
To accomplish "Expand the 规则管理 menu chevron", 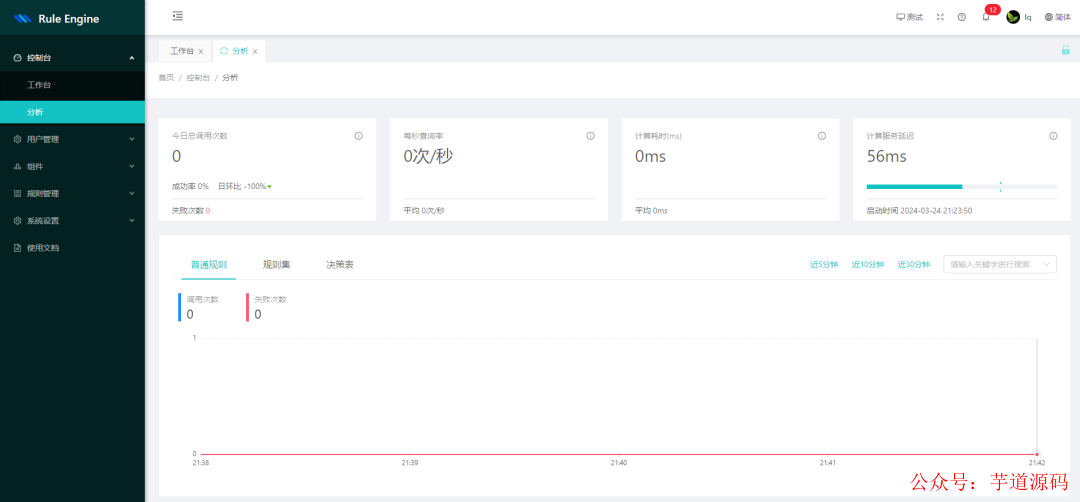I will tap(132, 194).
